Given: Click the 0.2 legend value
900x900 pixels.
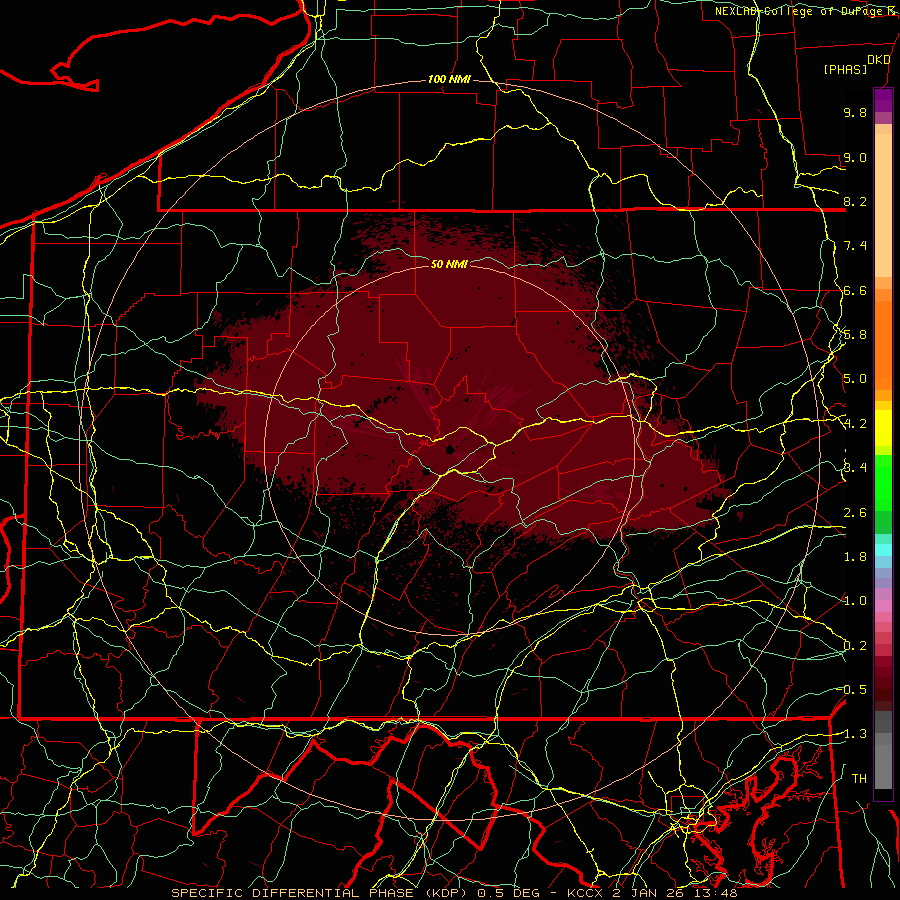Looking at the screenshot, I should [855, 646].
